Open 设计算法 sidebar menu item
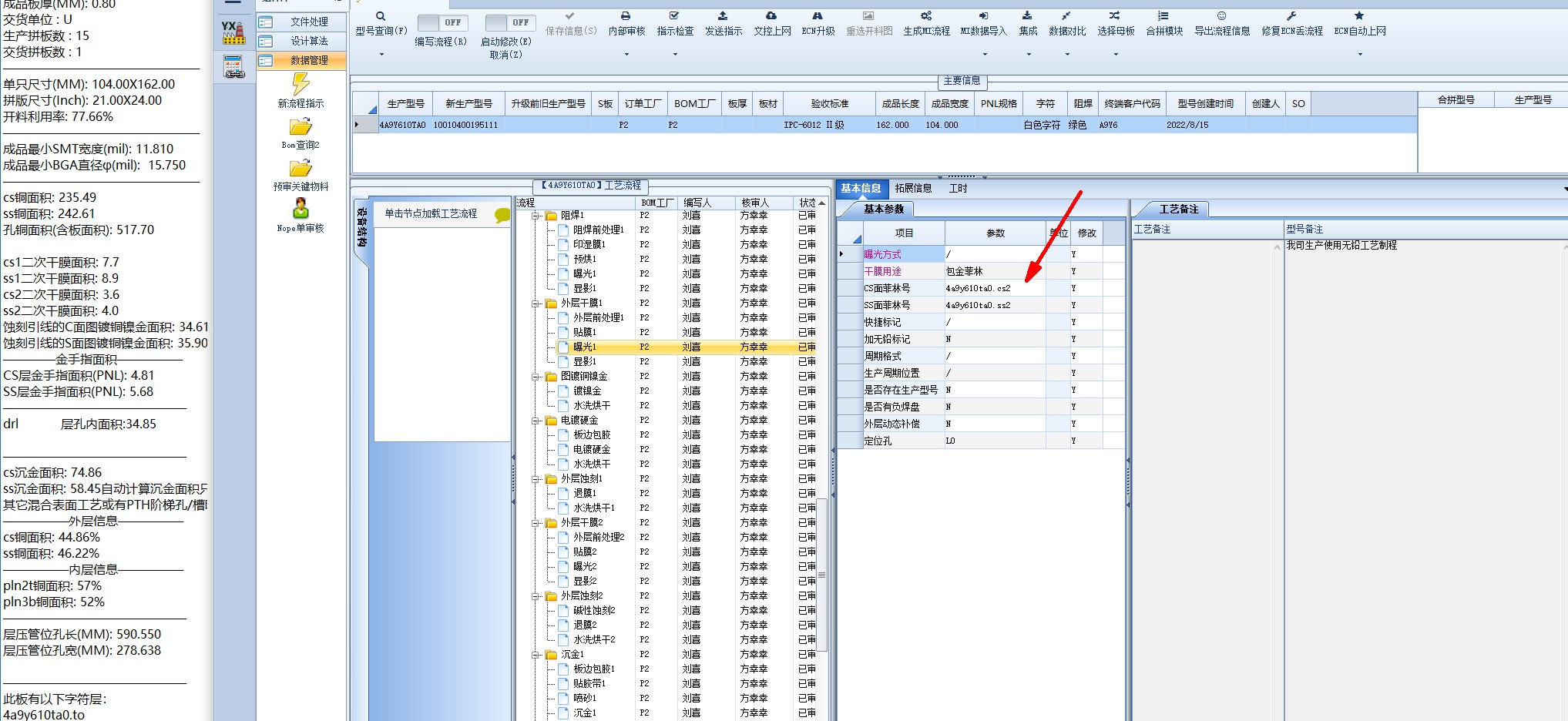 coord(301,41)
